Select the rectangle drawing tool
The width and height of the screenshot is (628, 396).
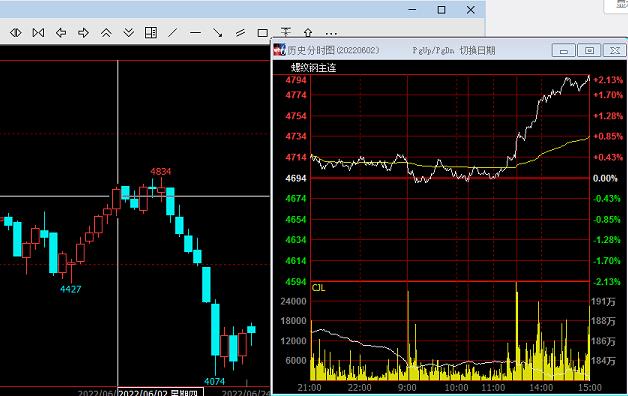point(263,33)
